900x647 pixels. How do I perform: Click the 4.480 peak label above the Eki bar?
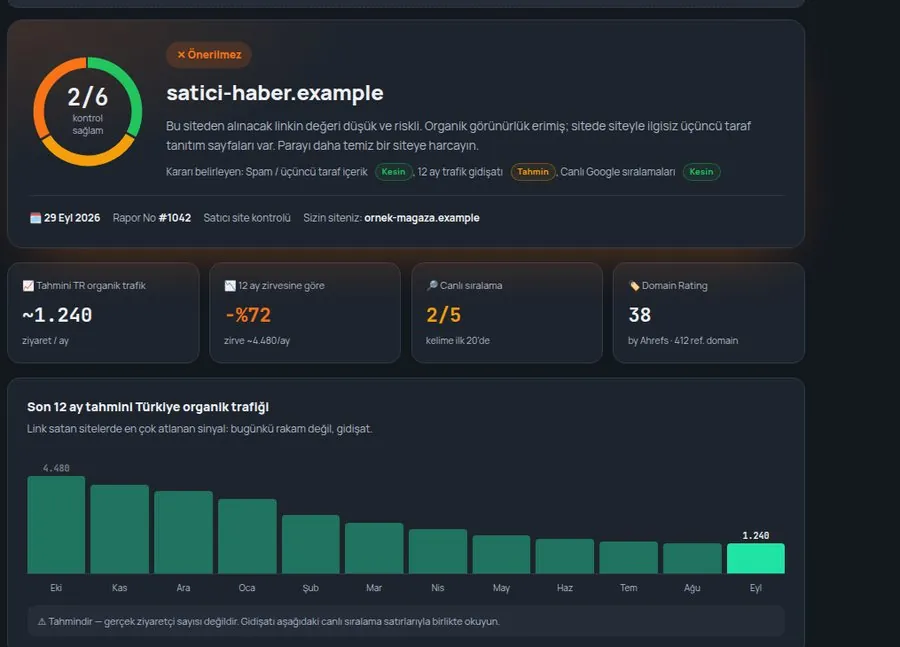point(56,468)
